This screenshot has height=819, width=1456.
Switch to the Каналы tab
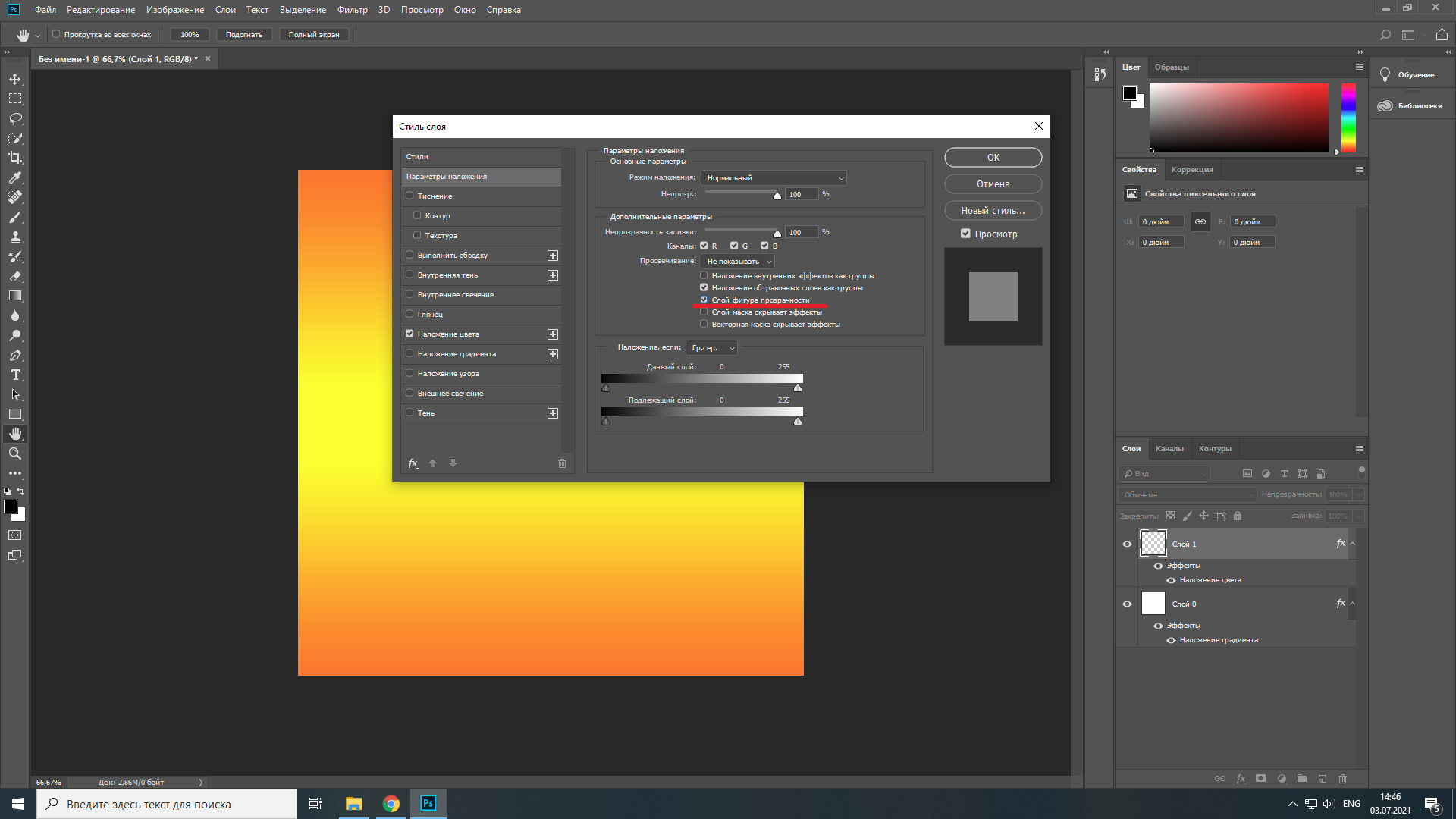(x=1169, y=449)
